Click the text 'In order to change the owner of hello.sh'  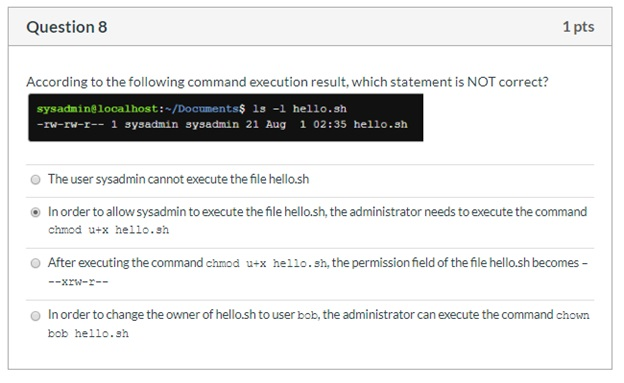pyautogui.click(x=152, y=315)
